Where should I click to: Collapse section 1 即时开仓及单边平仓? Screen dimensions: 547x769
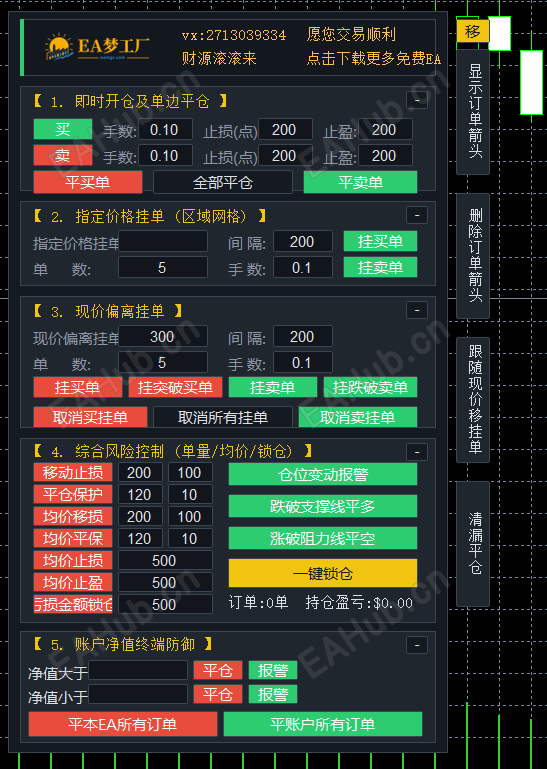(417, 101)
